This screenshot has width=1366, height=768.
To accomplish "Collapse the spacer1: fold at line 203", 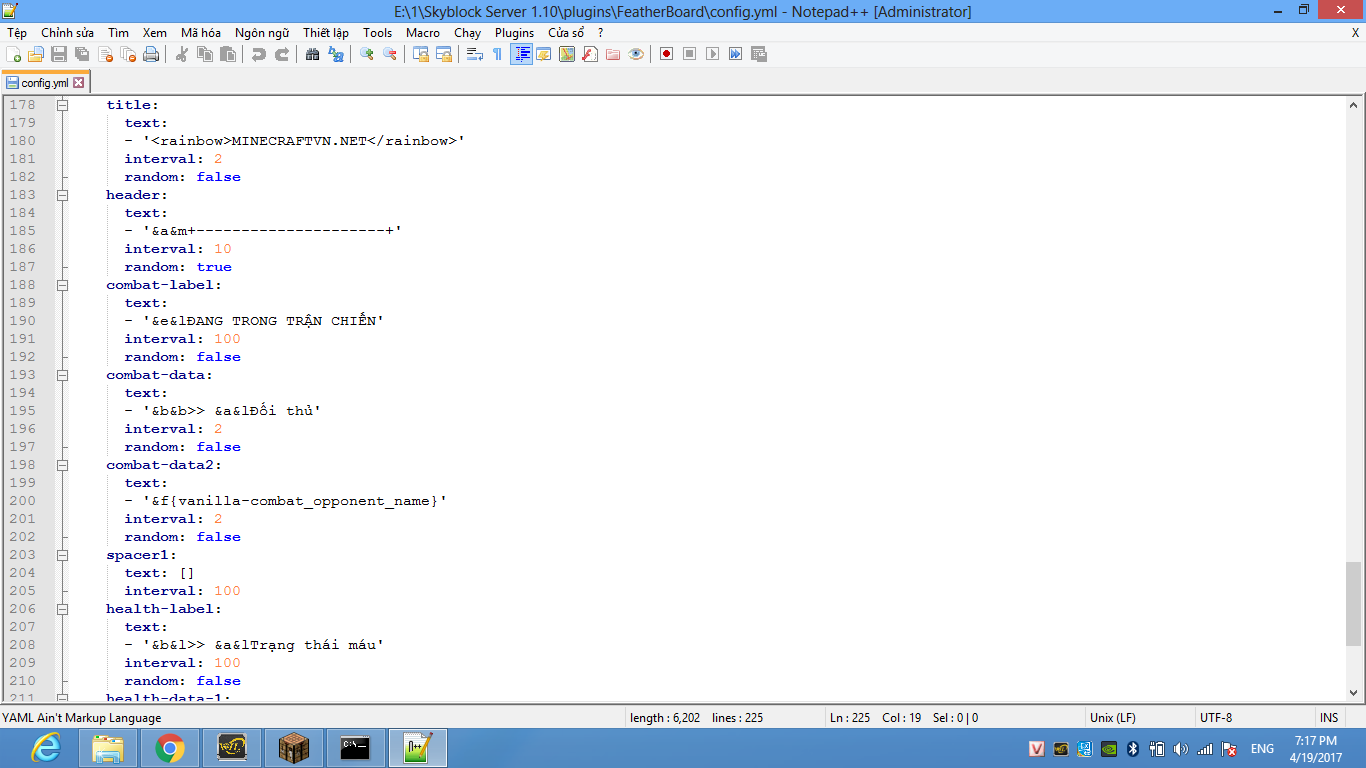I will click(62, 555).
